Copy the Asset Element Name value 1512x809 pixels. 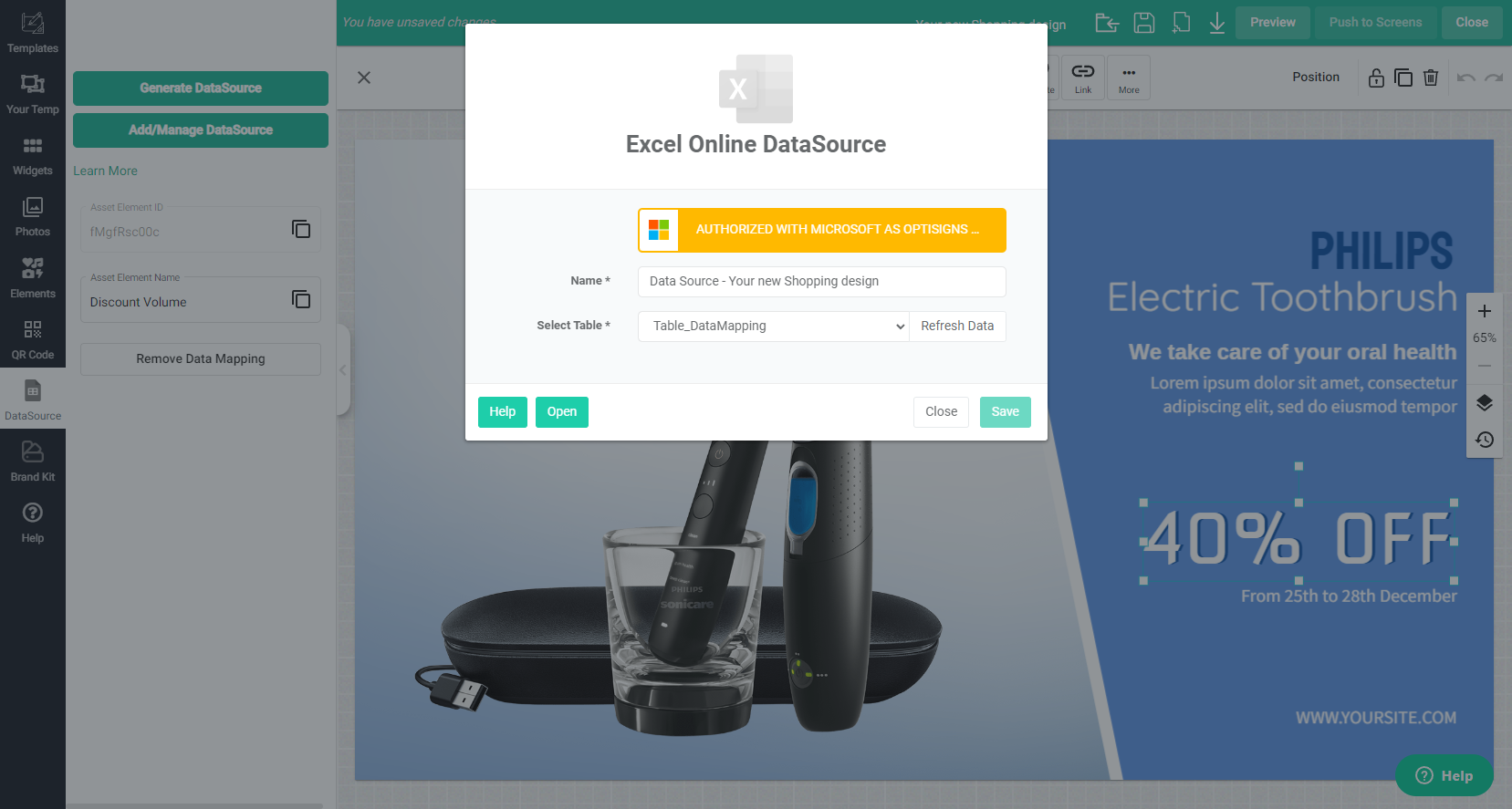pyautogui.click(x=300, y=299)
